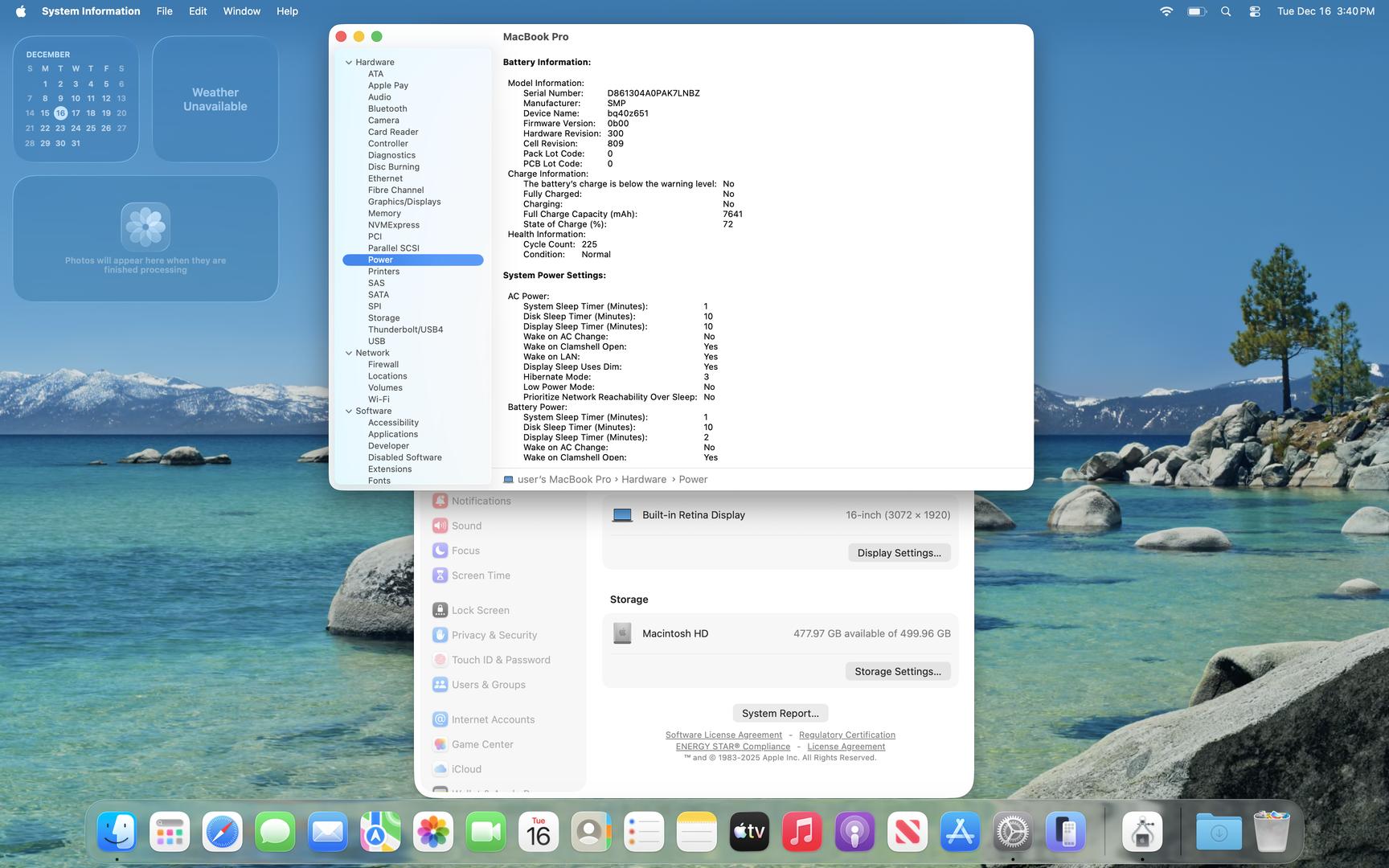Open Privacy & Security settings
1389x868 pixels.
pyautogui.click(x=494, y=635)
